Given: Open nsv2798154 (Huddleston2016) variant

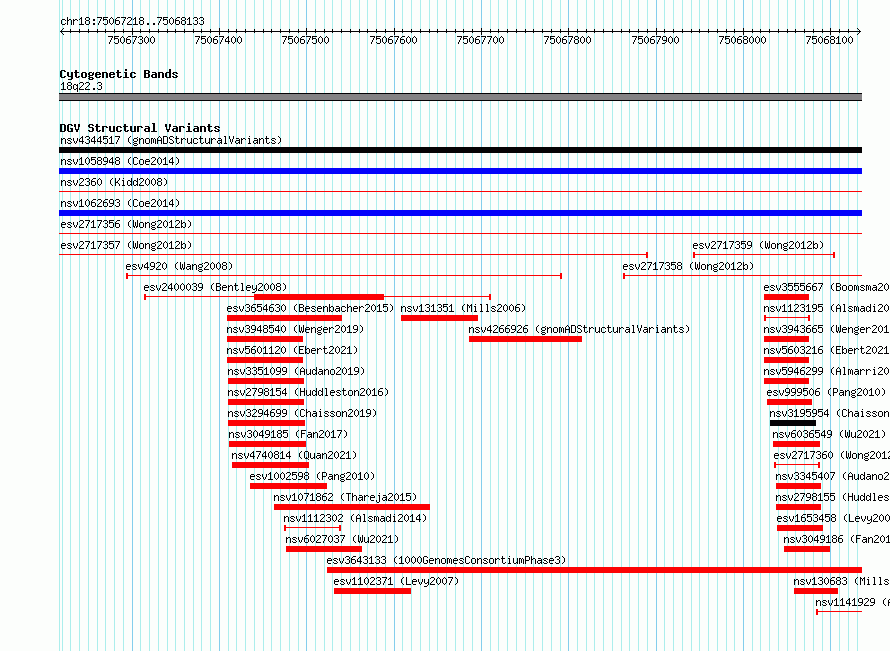Looking at the screenshot, I should (308, 392).
